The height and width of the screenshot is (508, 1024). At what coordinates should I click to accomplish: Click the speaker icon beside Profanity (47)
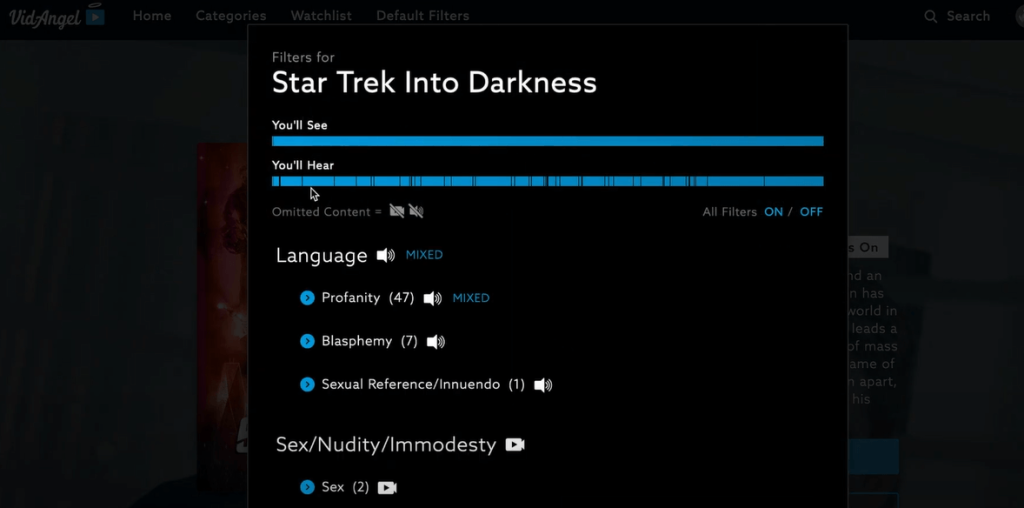432,298
